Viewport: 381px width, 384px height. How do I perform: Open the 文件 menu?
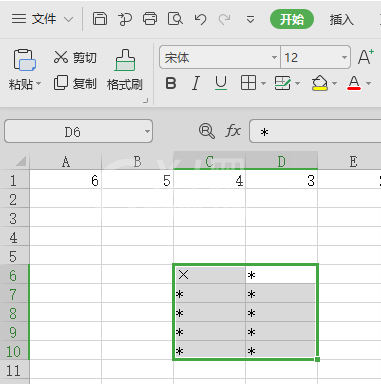(x=43, y=19)
